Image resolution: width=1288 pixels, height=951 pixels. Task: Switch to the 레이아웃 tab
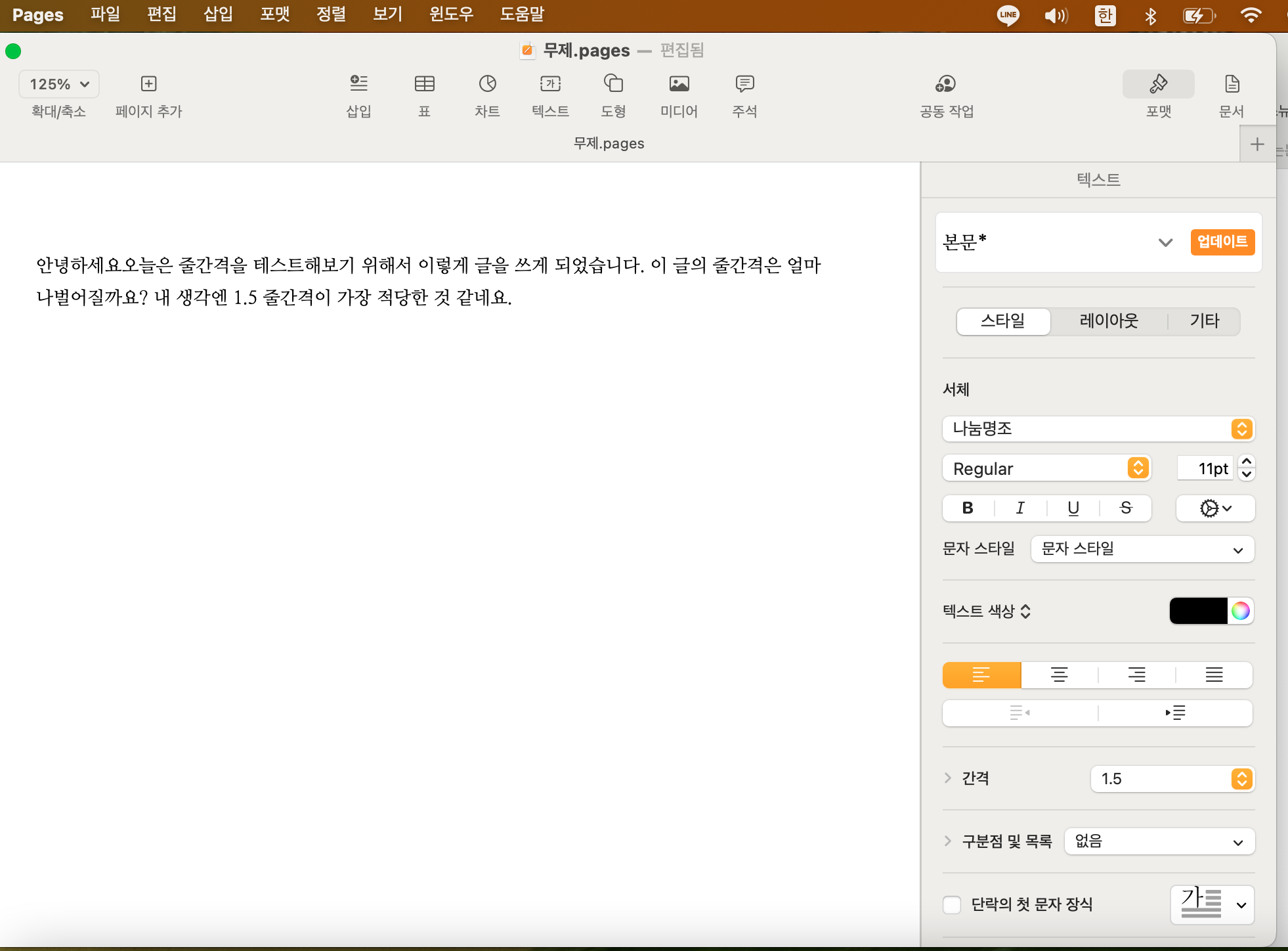[x=1108, y=321]
